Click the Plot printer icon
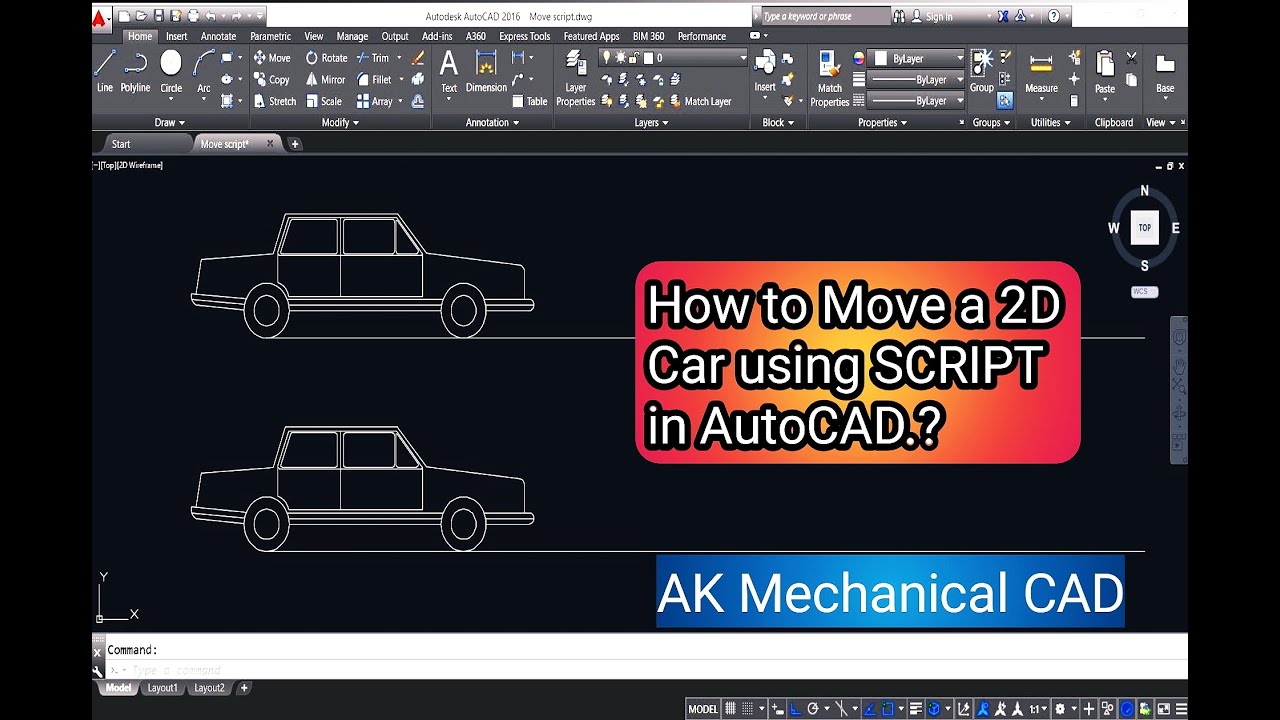 192,16
